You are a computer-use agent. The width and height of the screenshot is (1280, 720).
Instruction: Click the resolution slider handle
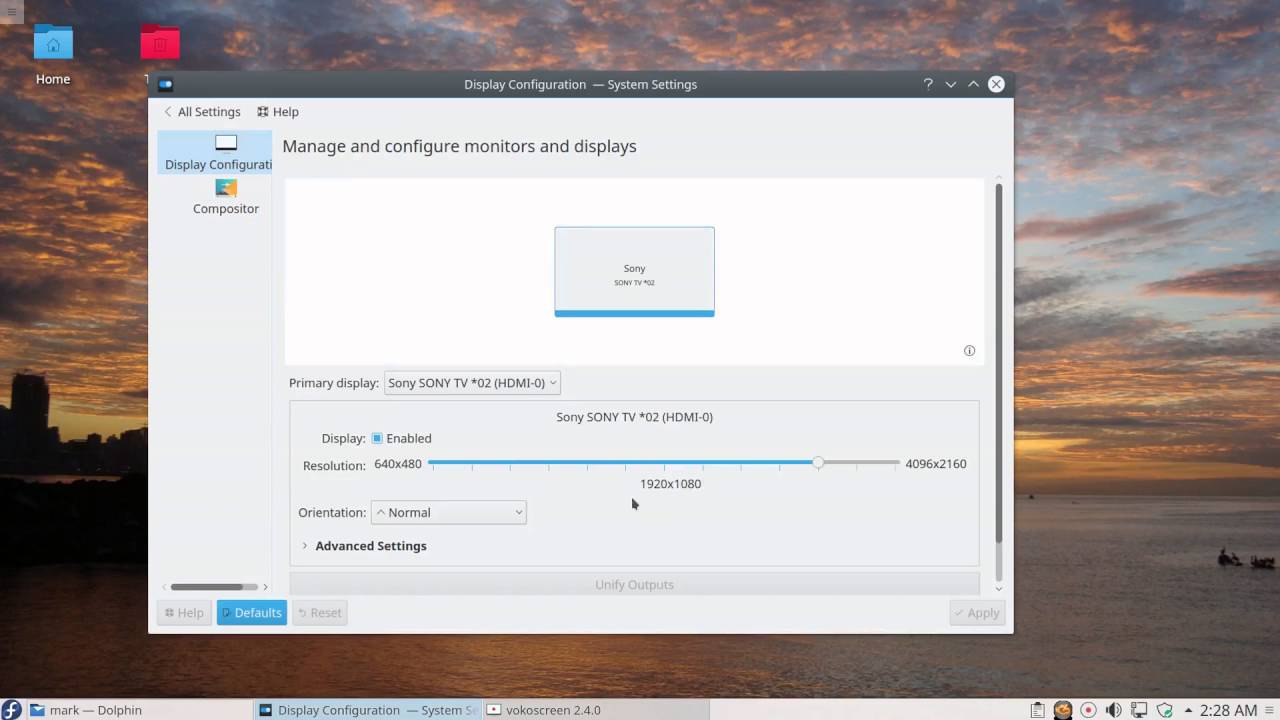pyautogui.click(x=818, y=463)
